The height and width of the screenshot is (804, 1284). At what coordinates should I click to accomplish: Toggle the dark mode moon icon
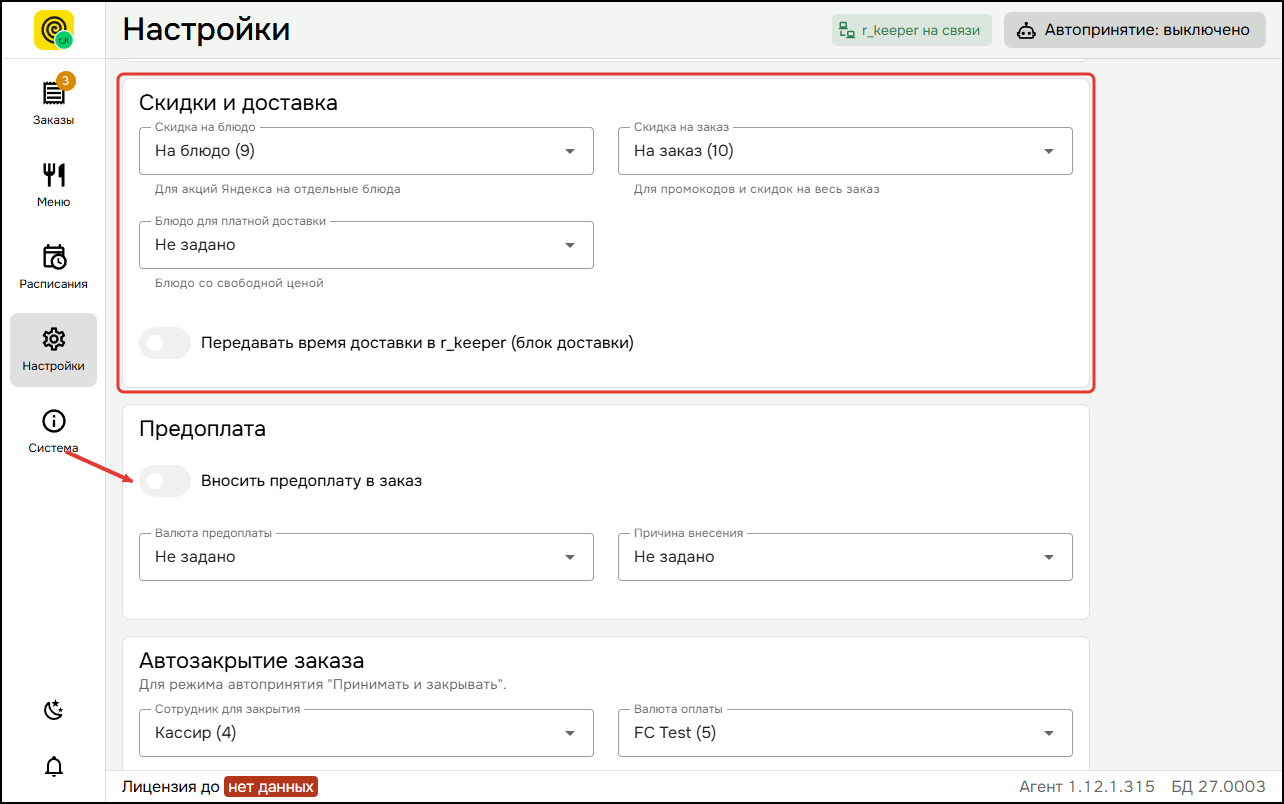tap(54, 710)
